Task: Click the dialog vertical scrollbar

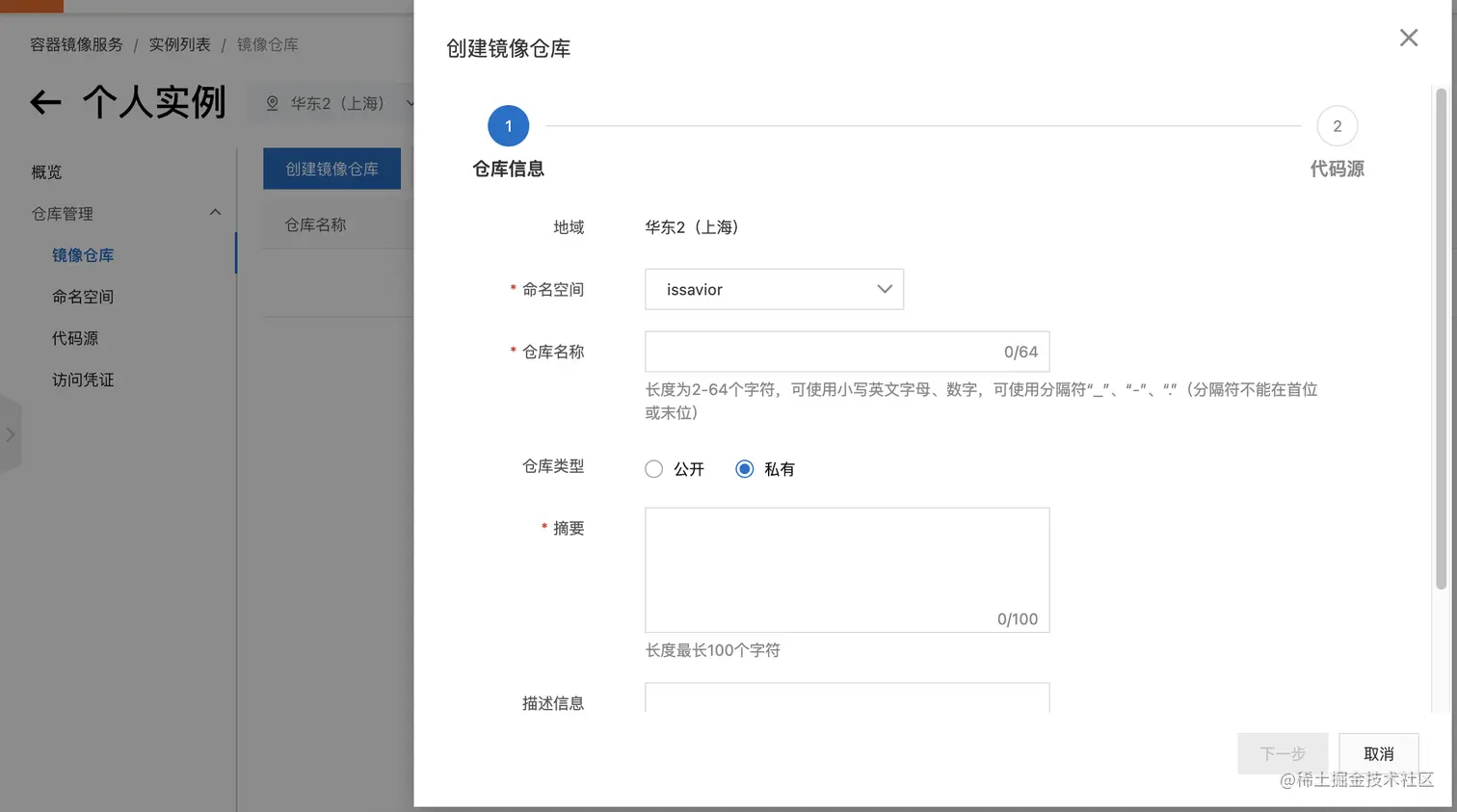Action: [1442, 337]
